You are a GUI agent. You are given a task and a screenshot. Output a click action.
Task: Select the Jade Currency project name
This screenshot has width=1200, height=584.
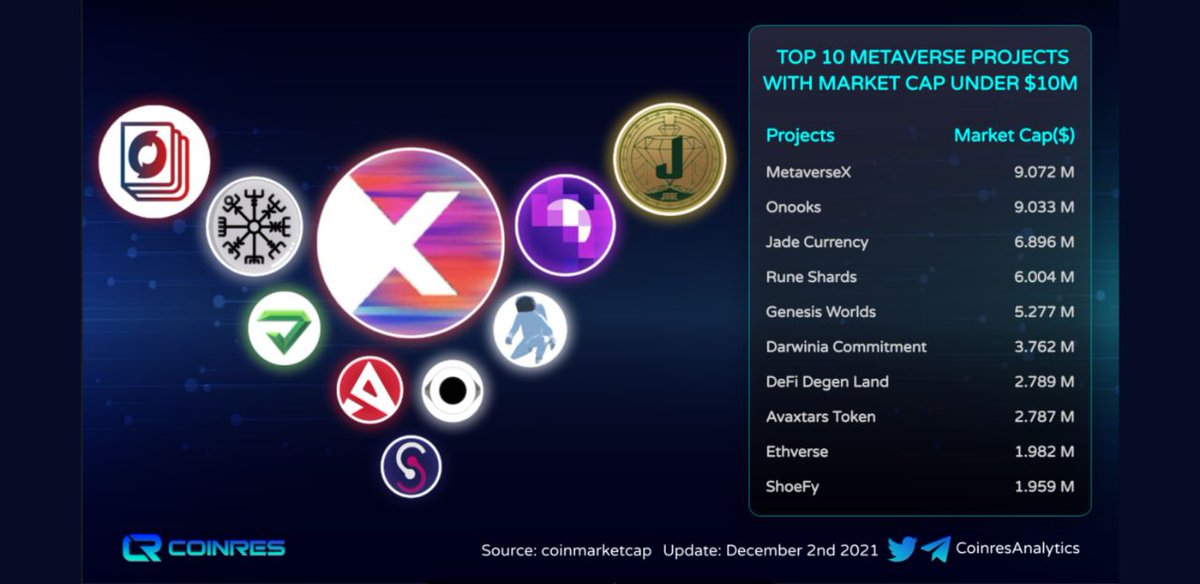coord(817,242)
